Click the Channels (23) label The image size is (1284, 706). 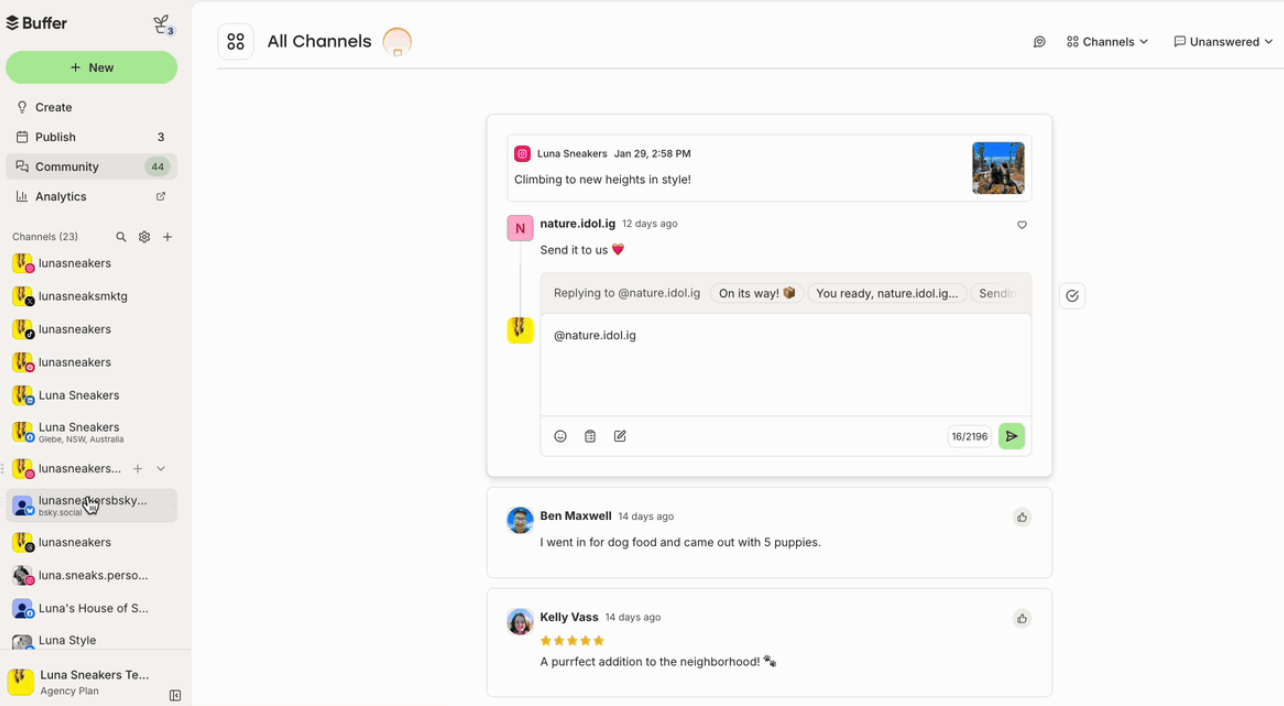point(45,237)
